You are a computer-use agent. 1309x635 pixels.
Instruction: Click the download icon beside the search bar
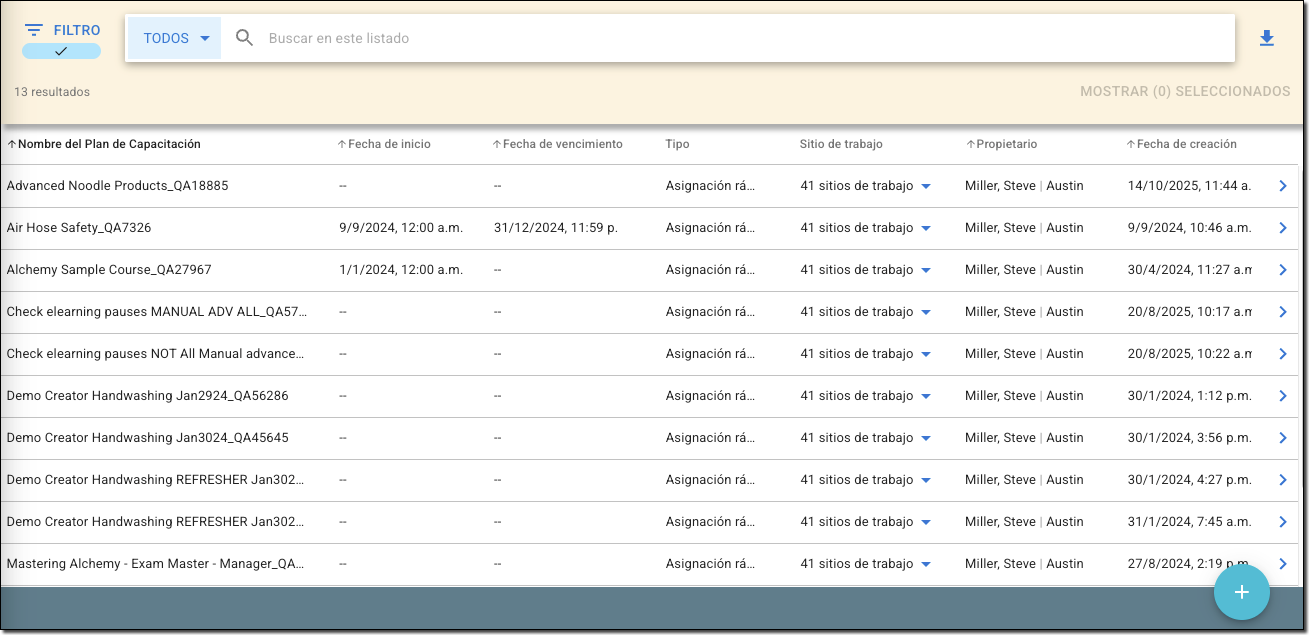[x=1266, y=39]
